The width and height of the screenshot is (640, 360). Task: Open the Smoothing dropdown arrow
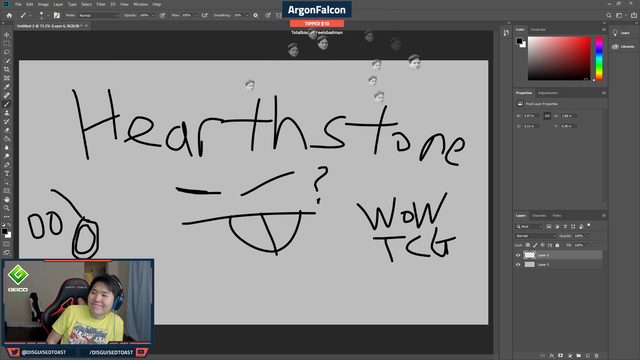coord(247,16)
